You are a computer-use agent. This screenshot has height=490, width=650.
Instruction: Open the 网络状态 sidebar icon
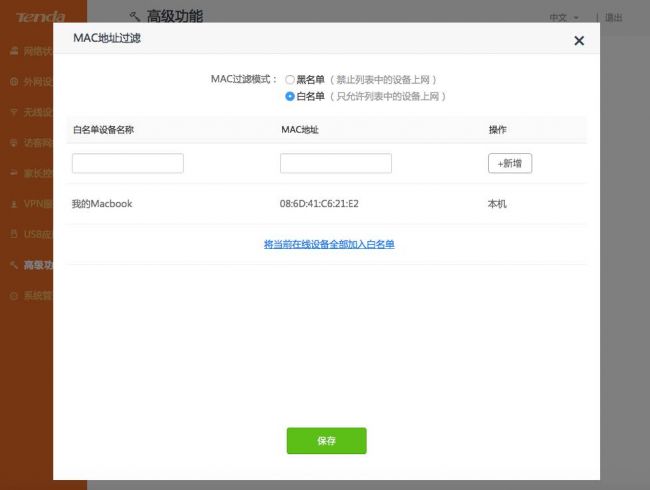tap(14, 51)
